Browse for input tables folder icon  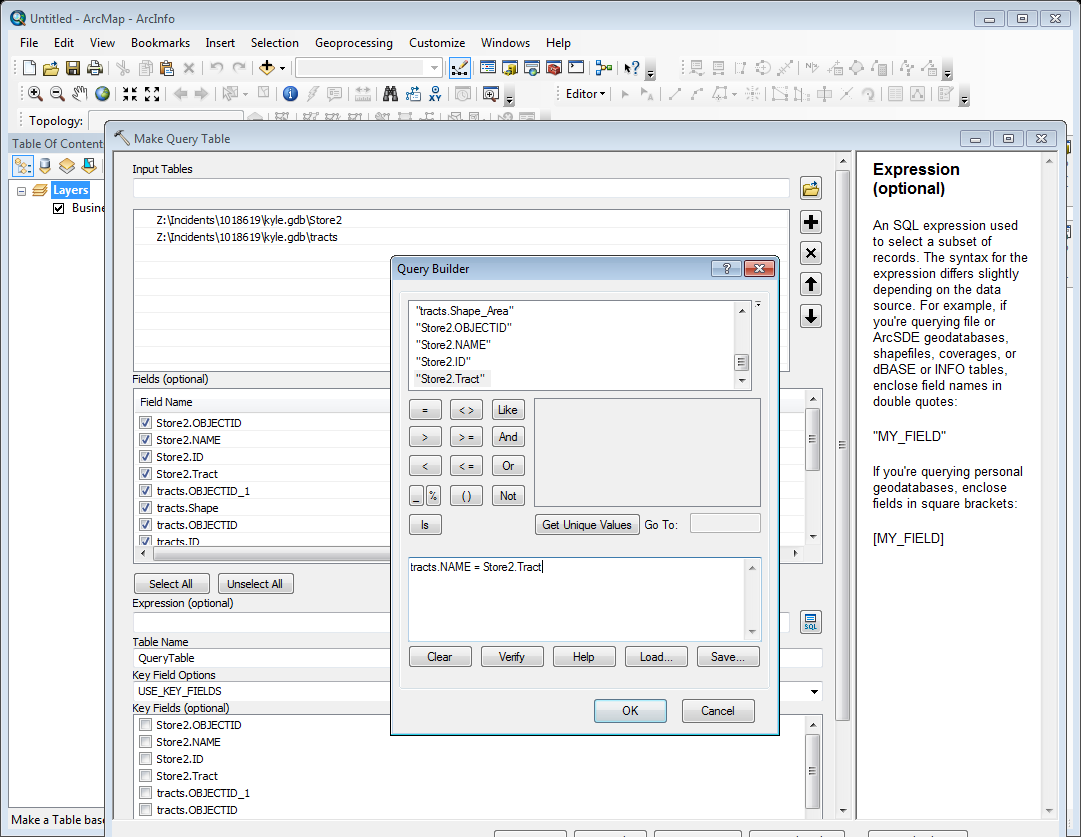point(811,188)
